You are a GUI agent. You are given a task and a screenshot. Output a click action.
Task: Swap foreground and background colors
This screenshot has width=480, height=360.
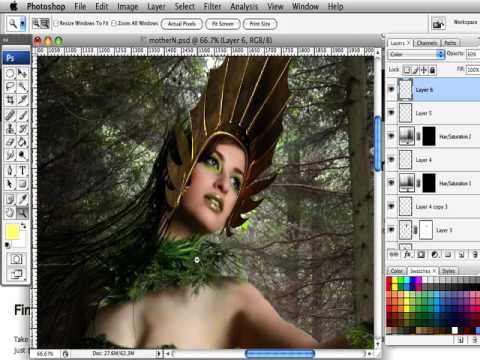click(x=24, y=226)
